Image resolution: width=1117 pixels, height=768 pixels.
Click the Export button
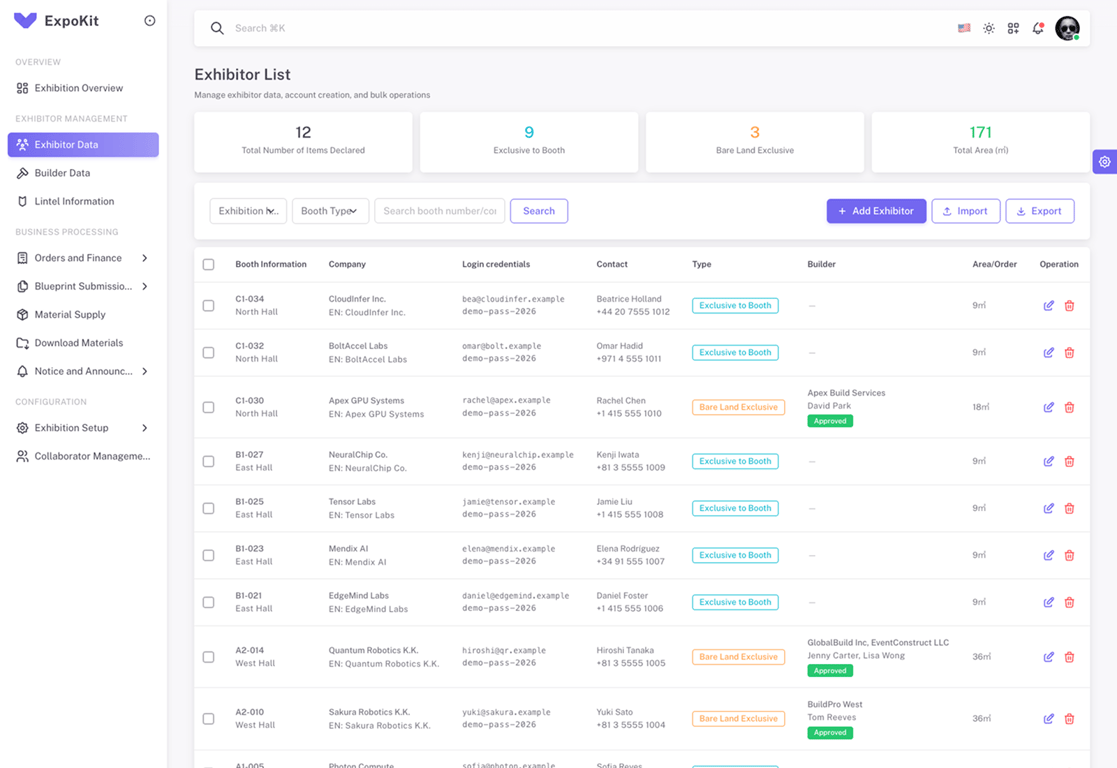1039,211
